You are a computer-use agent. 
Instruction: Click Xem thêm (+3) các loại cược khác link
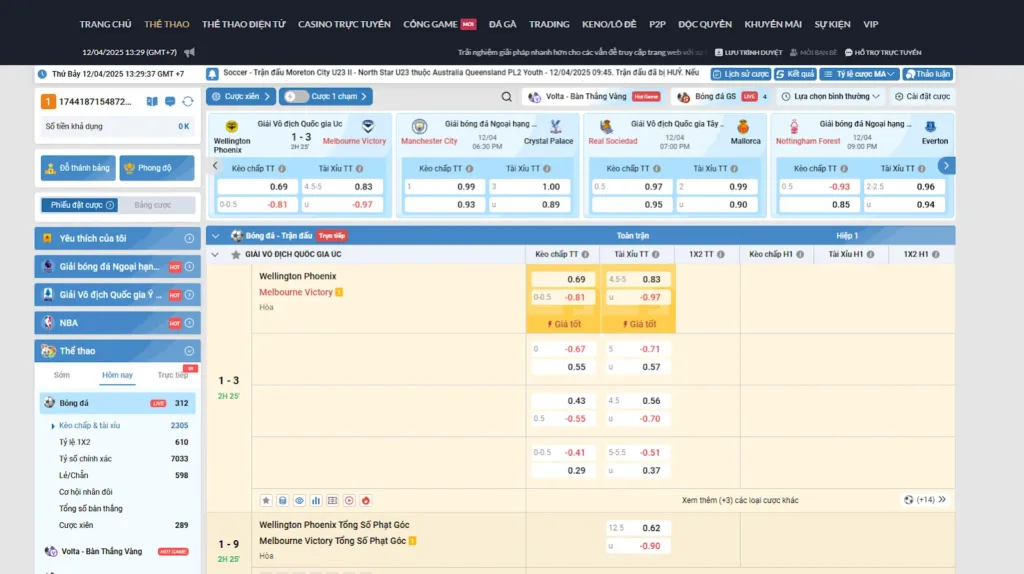(740, 500)
